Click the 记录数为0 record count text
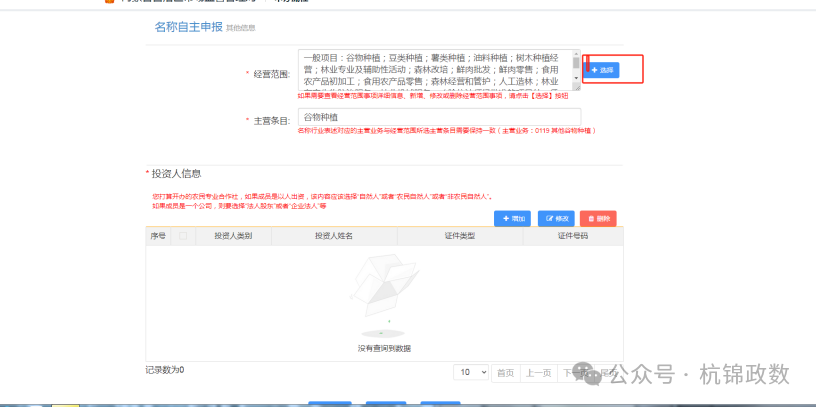 165,370
